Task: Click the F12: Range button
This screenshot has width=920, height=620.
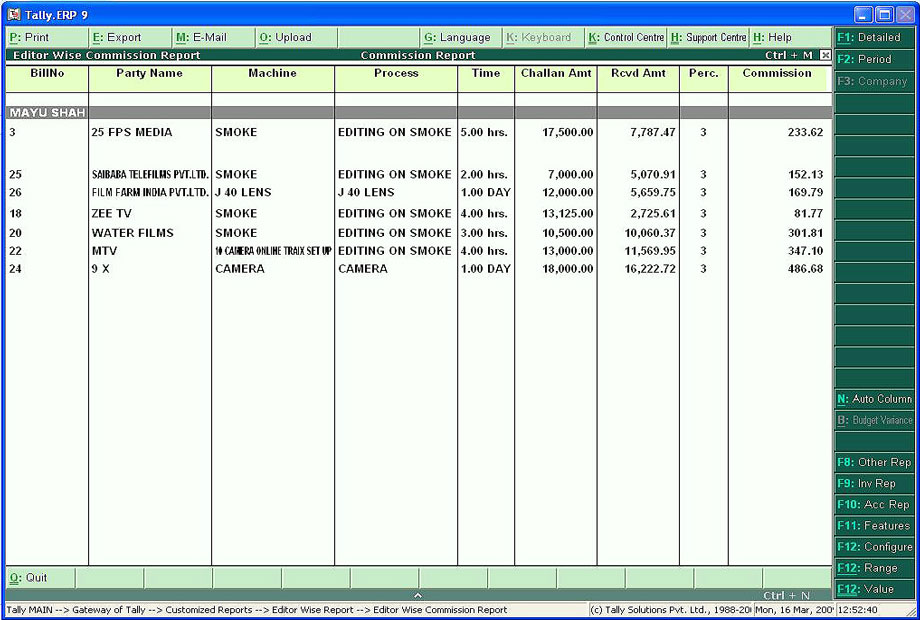Action: pos(874,568)
